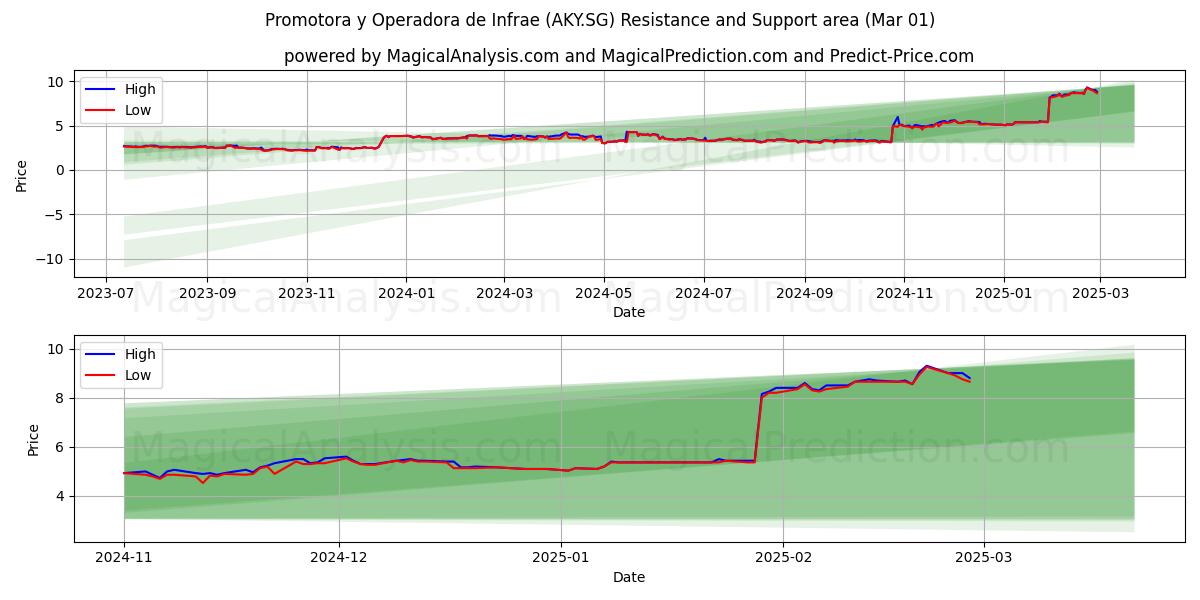Screen dimensions: 1200x600
Task: Click the top chart '2025-01' date label
Action: coord(1004,293)
